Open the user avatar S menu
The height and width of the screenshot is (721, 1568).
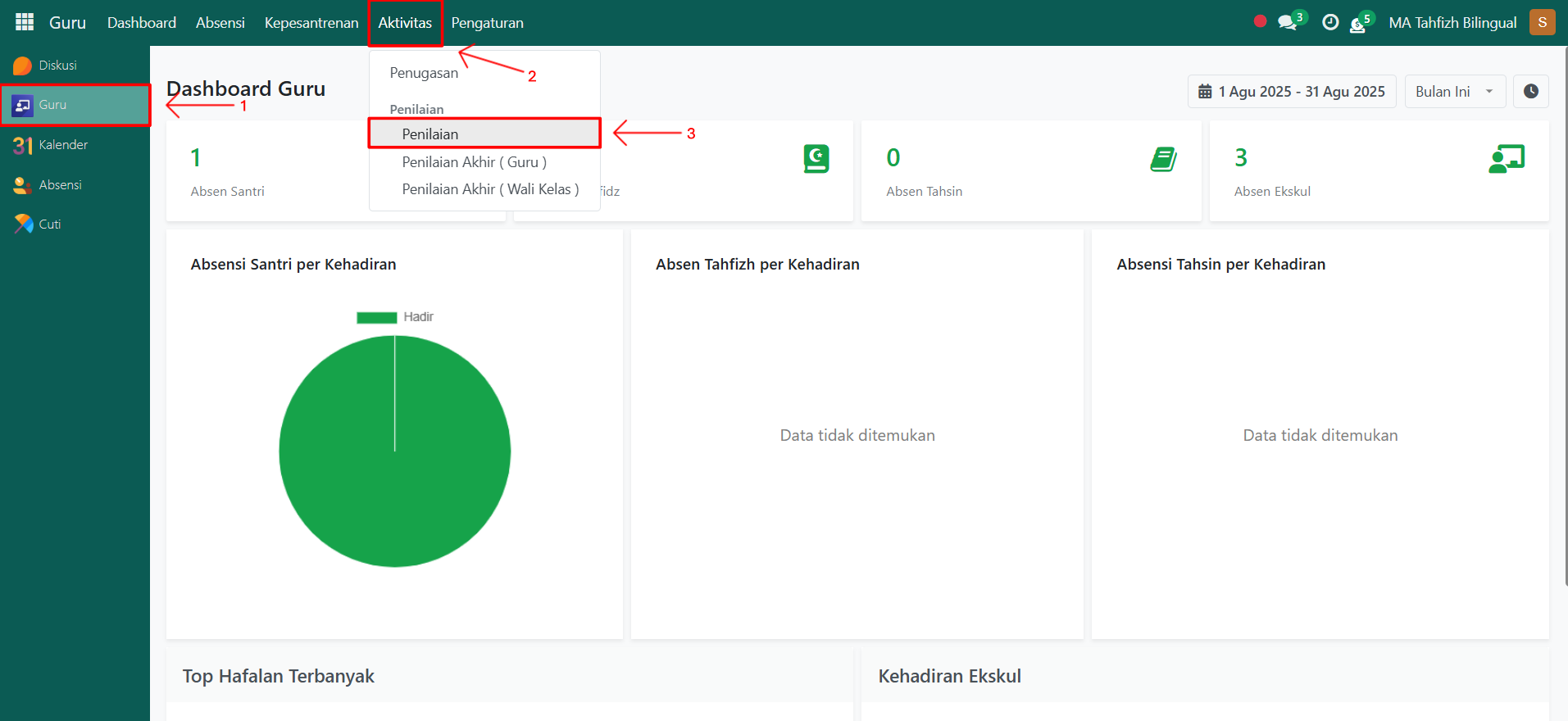tap(1542, 22)
